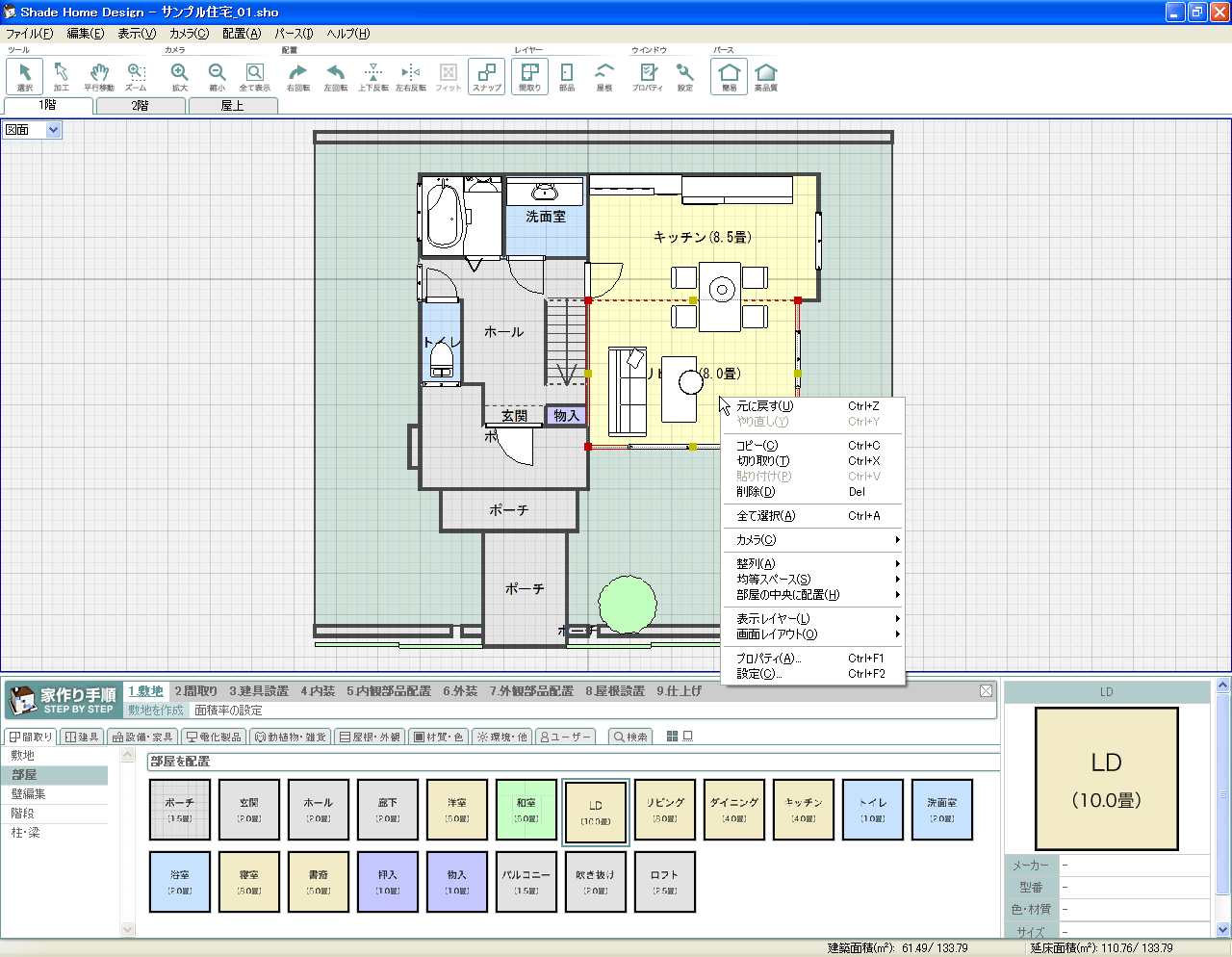1232x957 pixels.
Task: Open the 表示 menu
Action: (137, 34)
